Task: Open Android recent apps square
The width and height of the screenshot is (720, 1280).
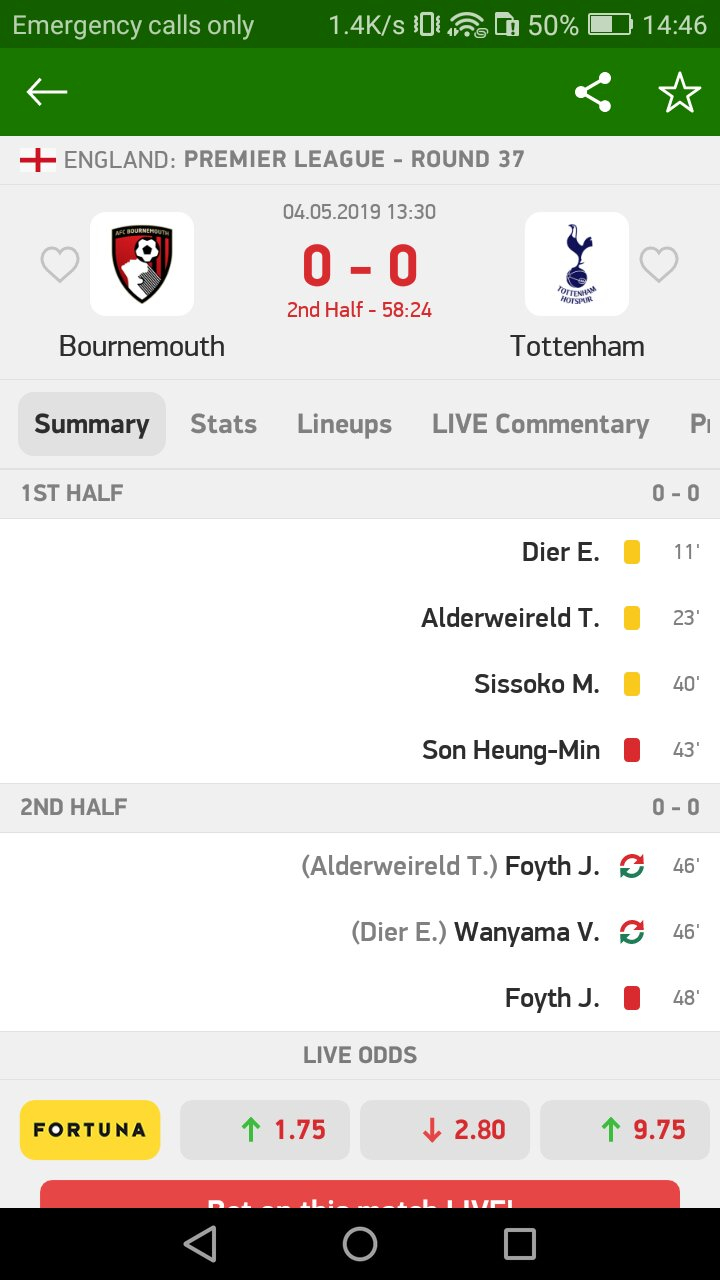Action: click(x=520, y=1243)
